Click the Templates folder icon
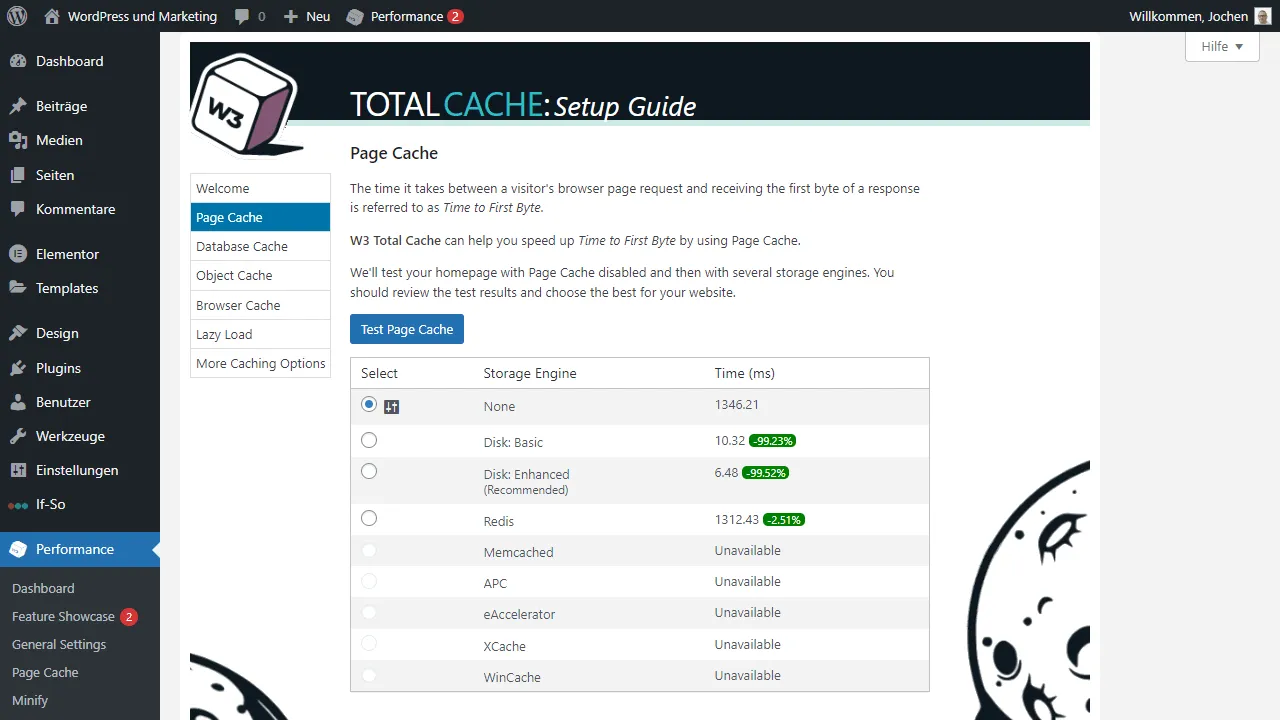1280x720 pixels. (x=18, y=288)
